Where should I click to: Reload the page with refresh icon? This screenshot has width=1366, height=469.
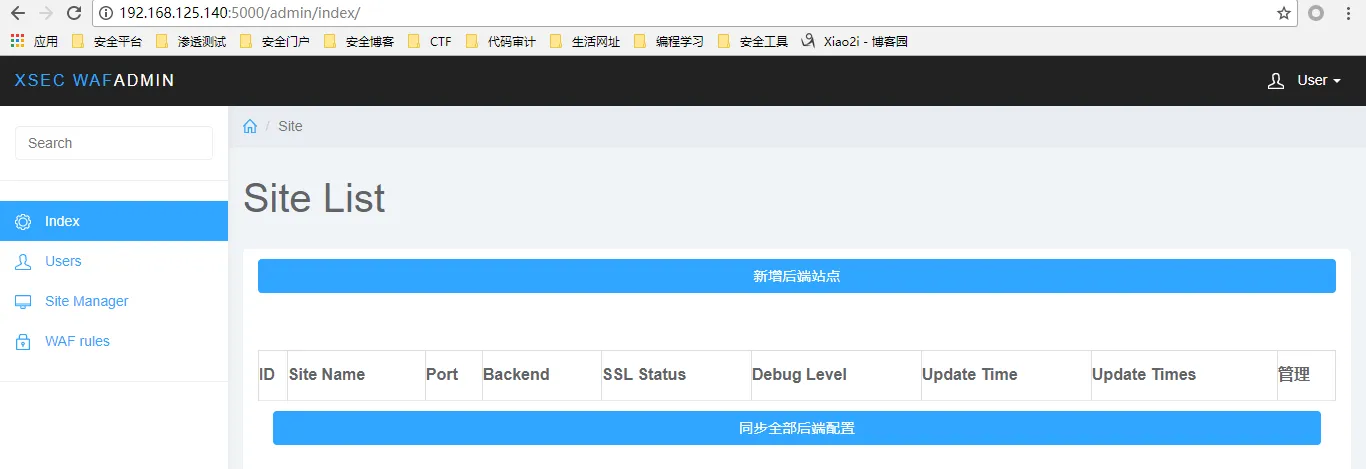(74, 13)
